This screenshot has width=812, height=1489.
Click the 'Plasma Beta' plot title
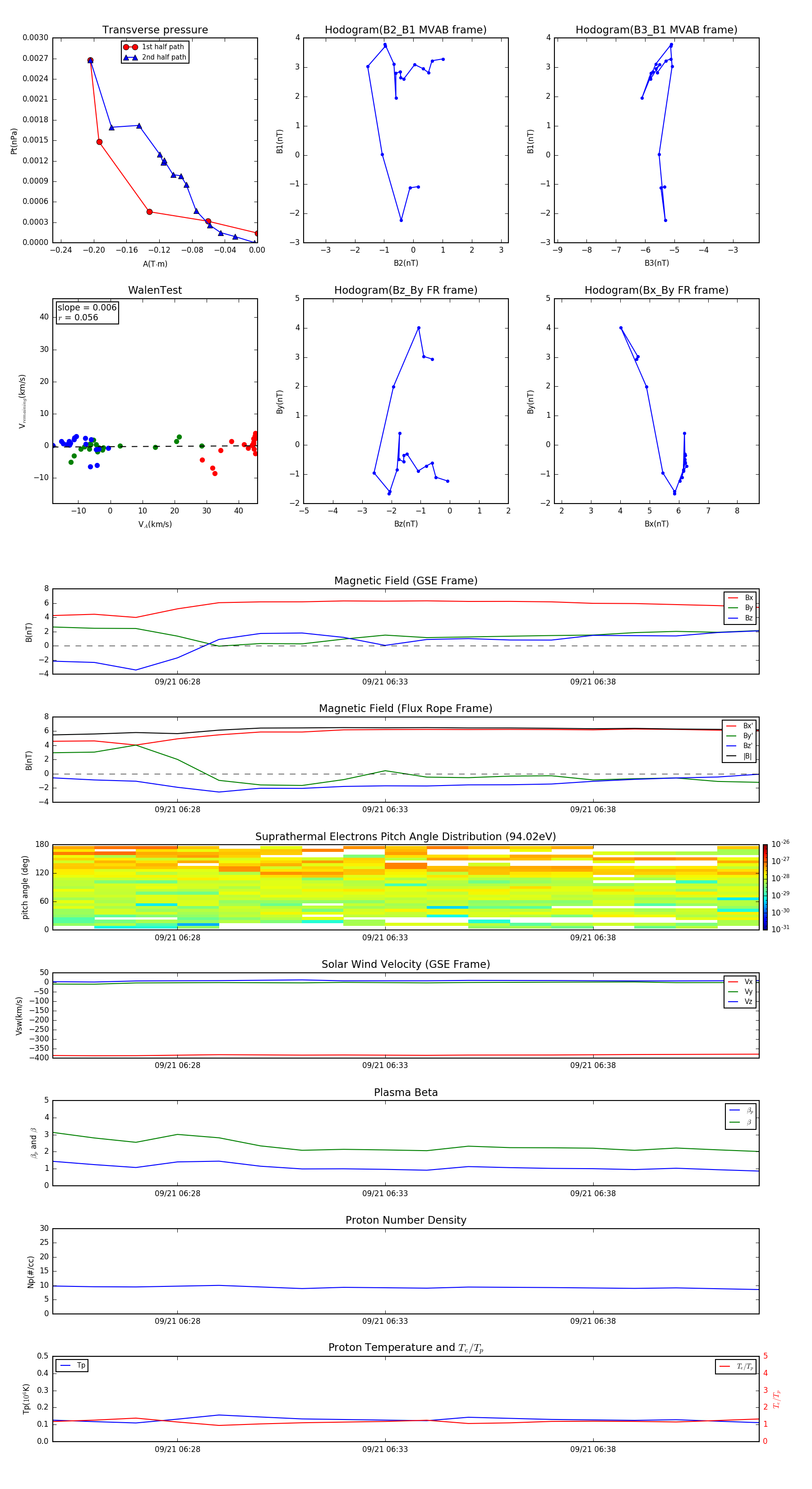tap(406, 1092)
